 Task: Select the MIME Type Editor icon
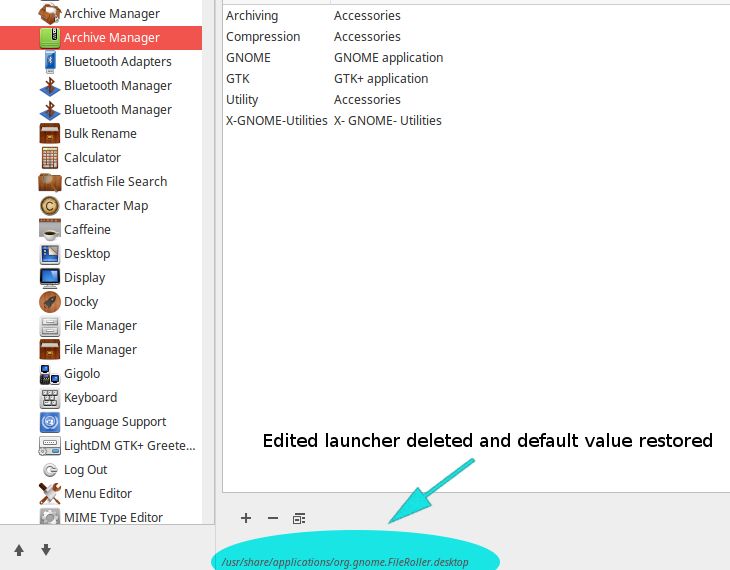click(x=50, y=517)
